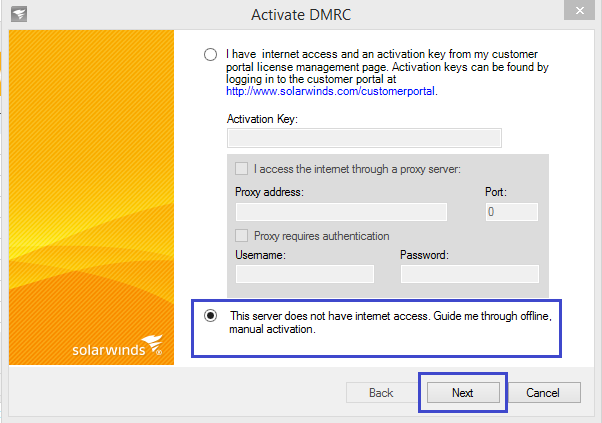The width and height of the screenshot is (602, 423).
Task: Close the Activate DMRC dialog
Action: tap(579, 10)
